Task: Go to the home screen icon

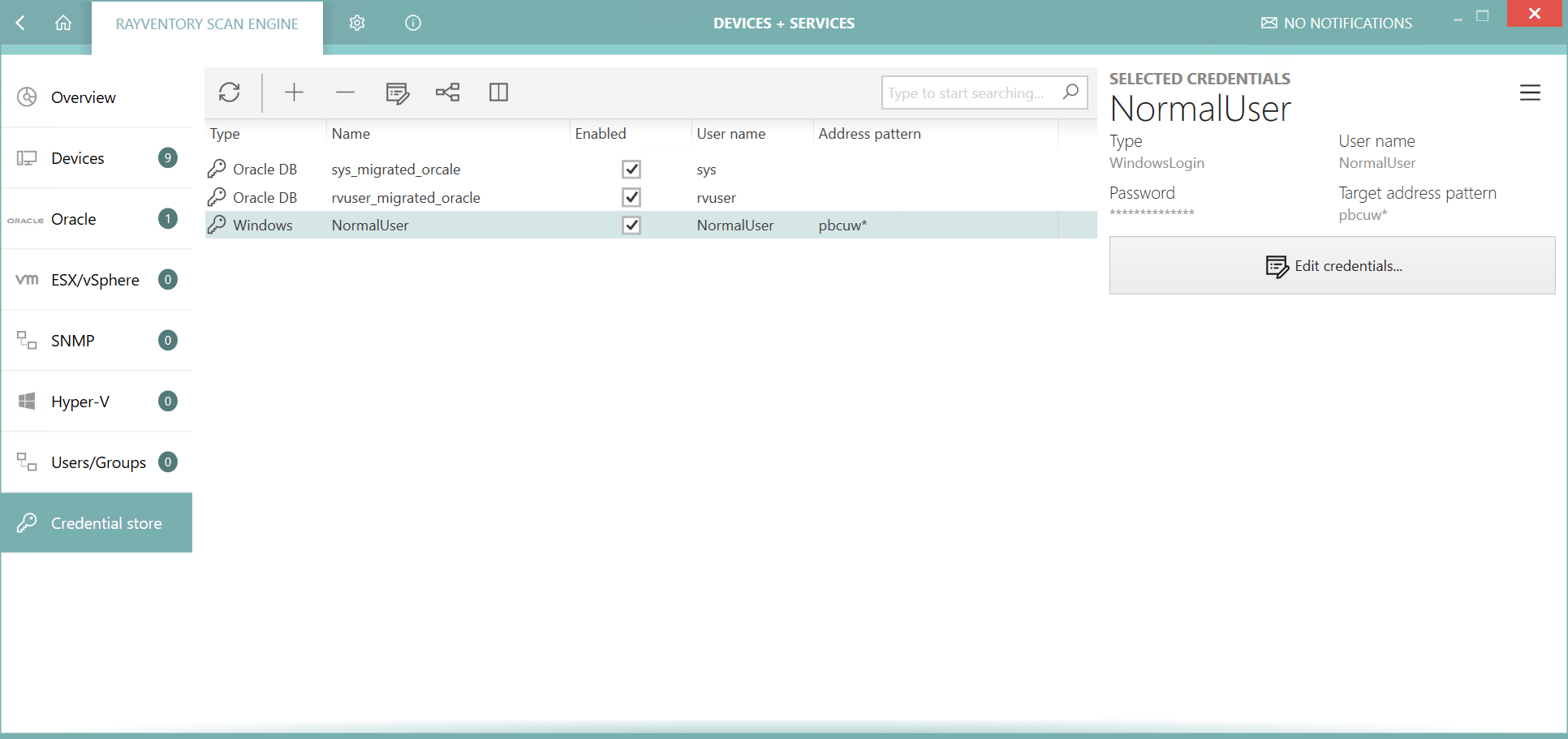Action: (63, 24)
